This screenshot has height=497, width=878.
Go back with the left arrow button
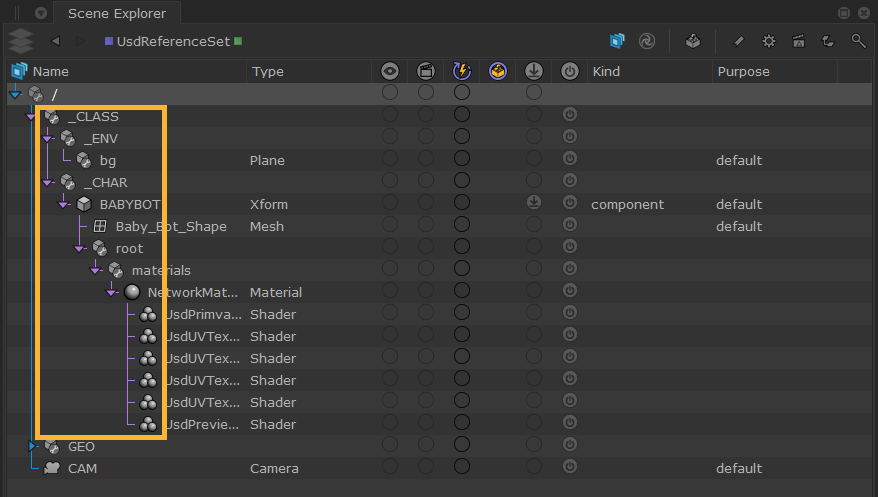pyautogui.click(x=55, y=41)
